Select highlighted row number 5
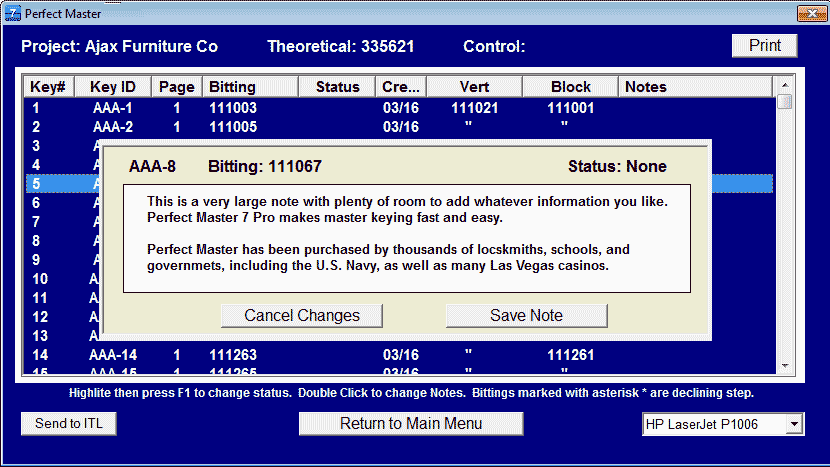 [x=36, y=184]
